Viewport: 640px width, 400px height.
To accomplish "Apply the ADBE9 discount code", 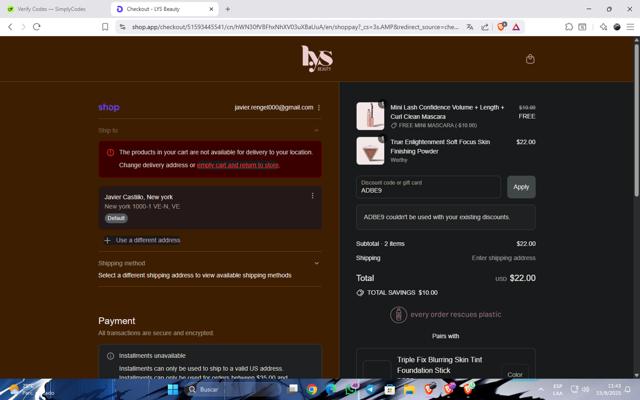I will click(521, 187).
